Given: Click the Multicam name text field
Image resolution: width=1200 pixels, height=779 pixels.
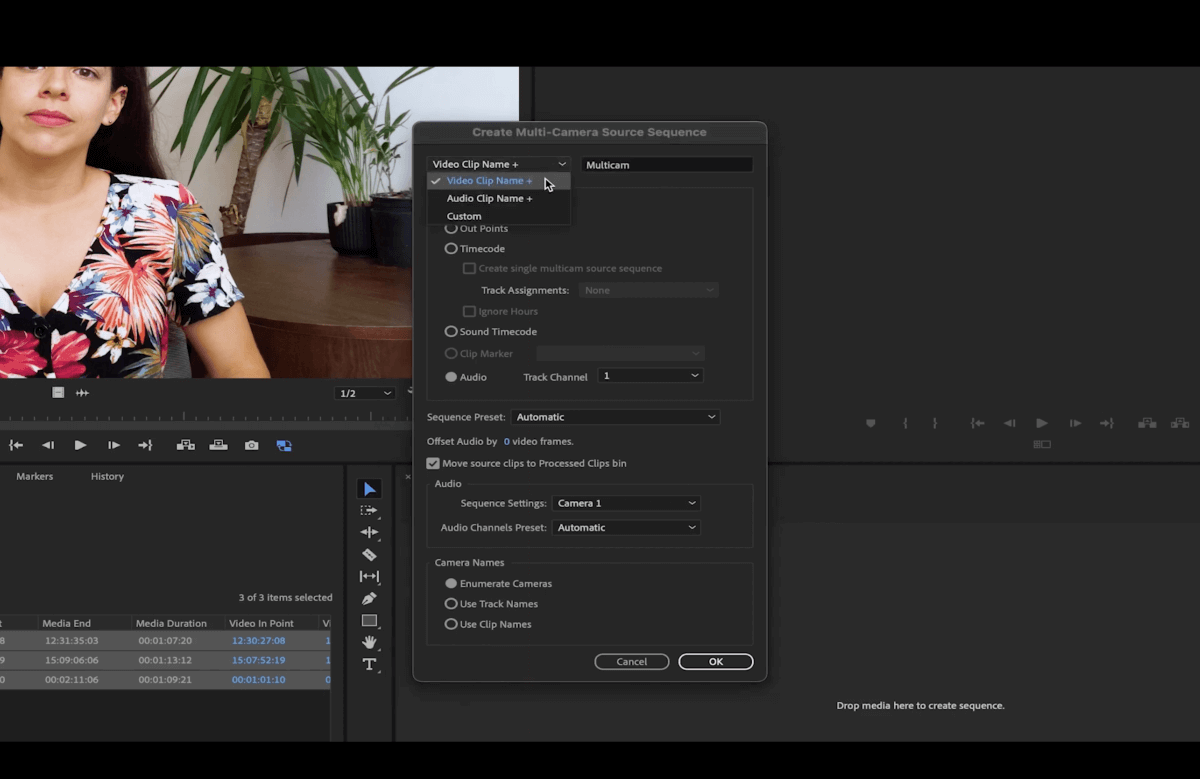Looking at the screenshot, I should coord(667,164).
